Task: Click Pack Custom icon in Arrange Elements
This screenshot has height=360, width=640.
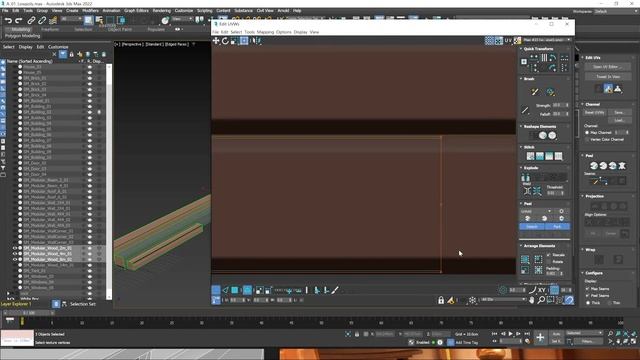Action: pos(525,260)
